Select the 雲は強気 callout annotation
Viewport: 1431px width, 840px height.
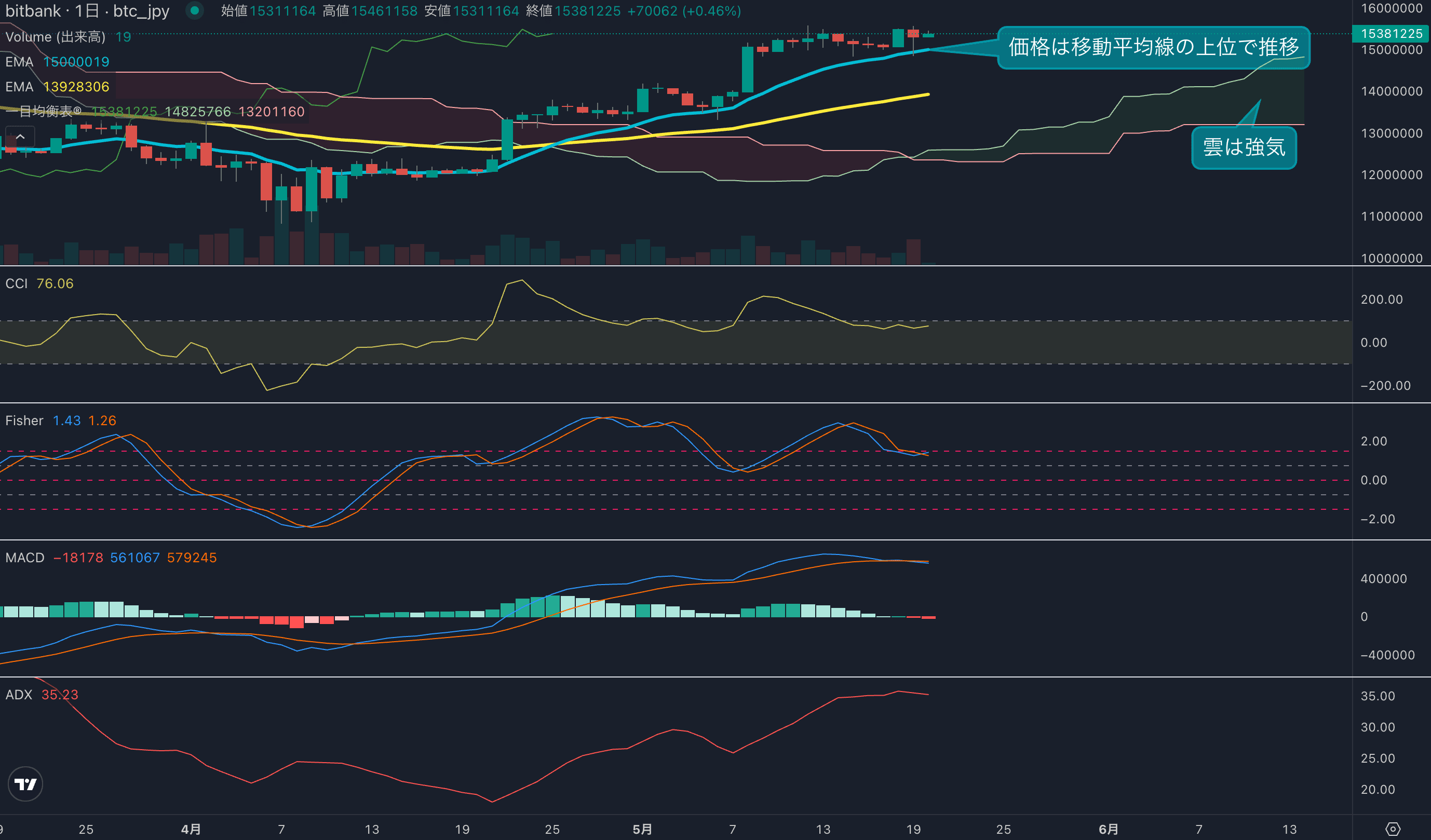[1244, 147]
